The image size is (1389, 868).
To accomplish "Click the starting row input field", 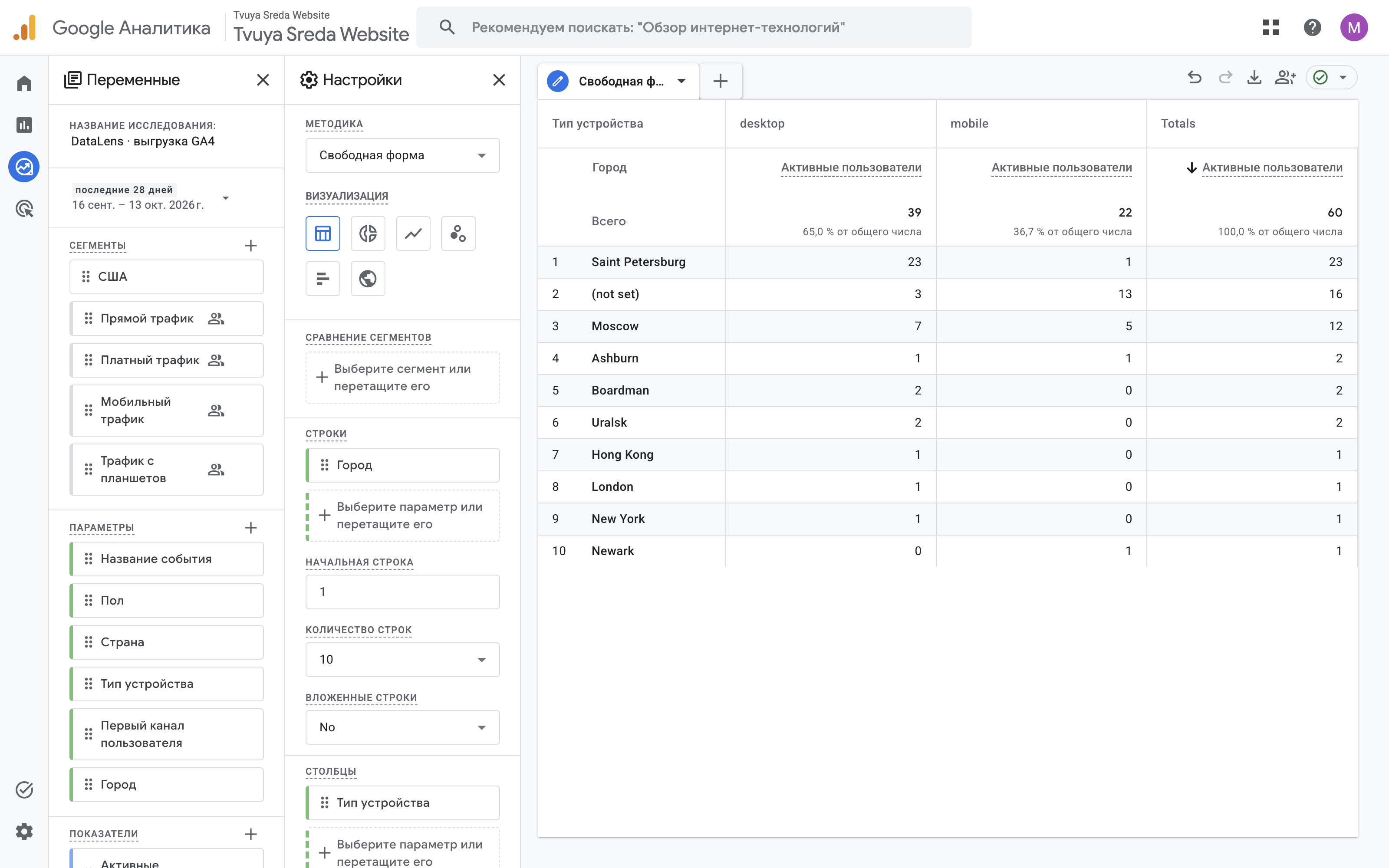I will pyautogui.click(x=402, y=592).
